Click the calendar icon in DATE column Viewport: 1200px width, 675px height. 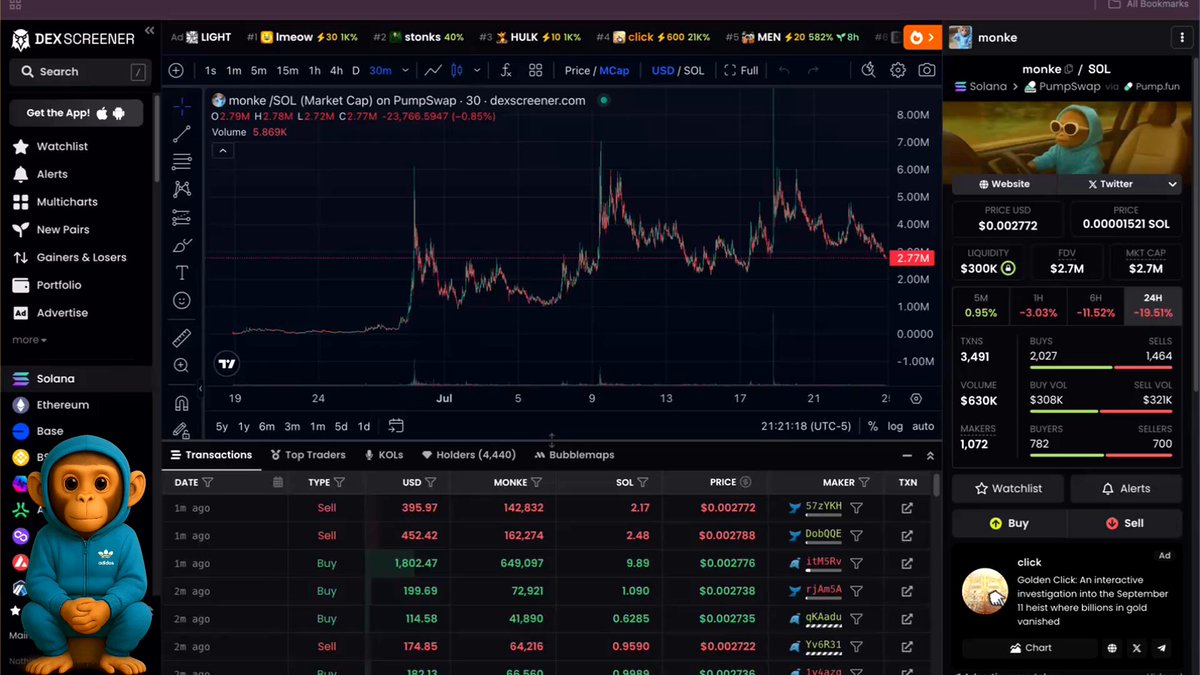[278, 482]
